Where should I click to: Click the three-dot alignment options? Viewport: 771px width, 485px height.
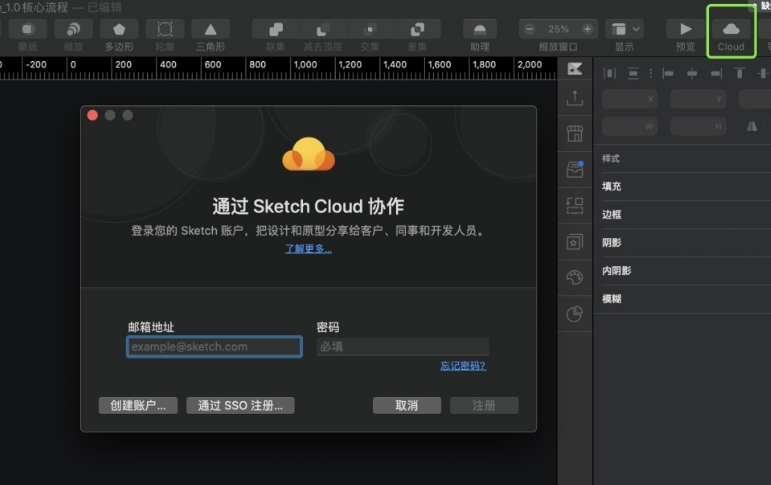651,73
